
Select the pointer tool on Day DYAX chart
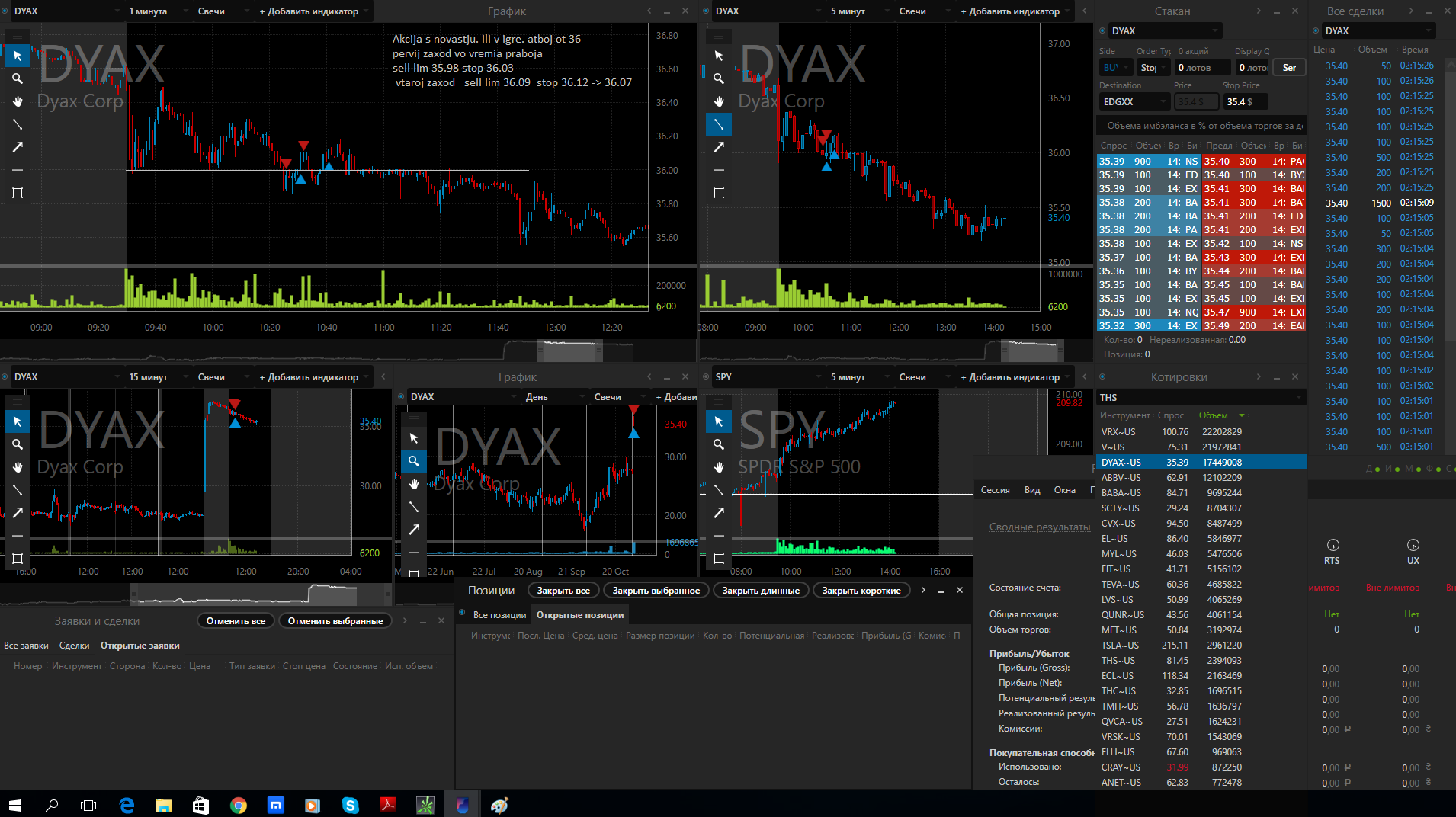tap(414, 438)
